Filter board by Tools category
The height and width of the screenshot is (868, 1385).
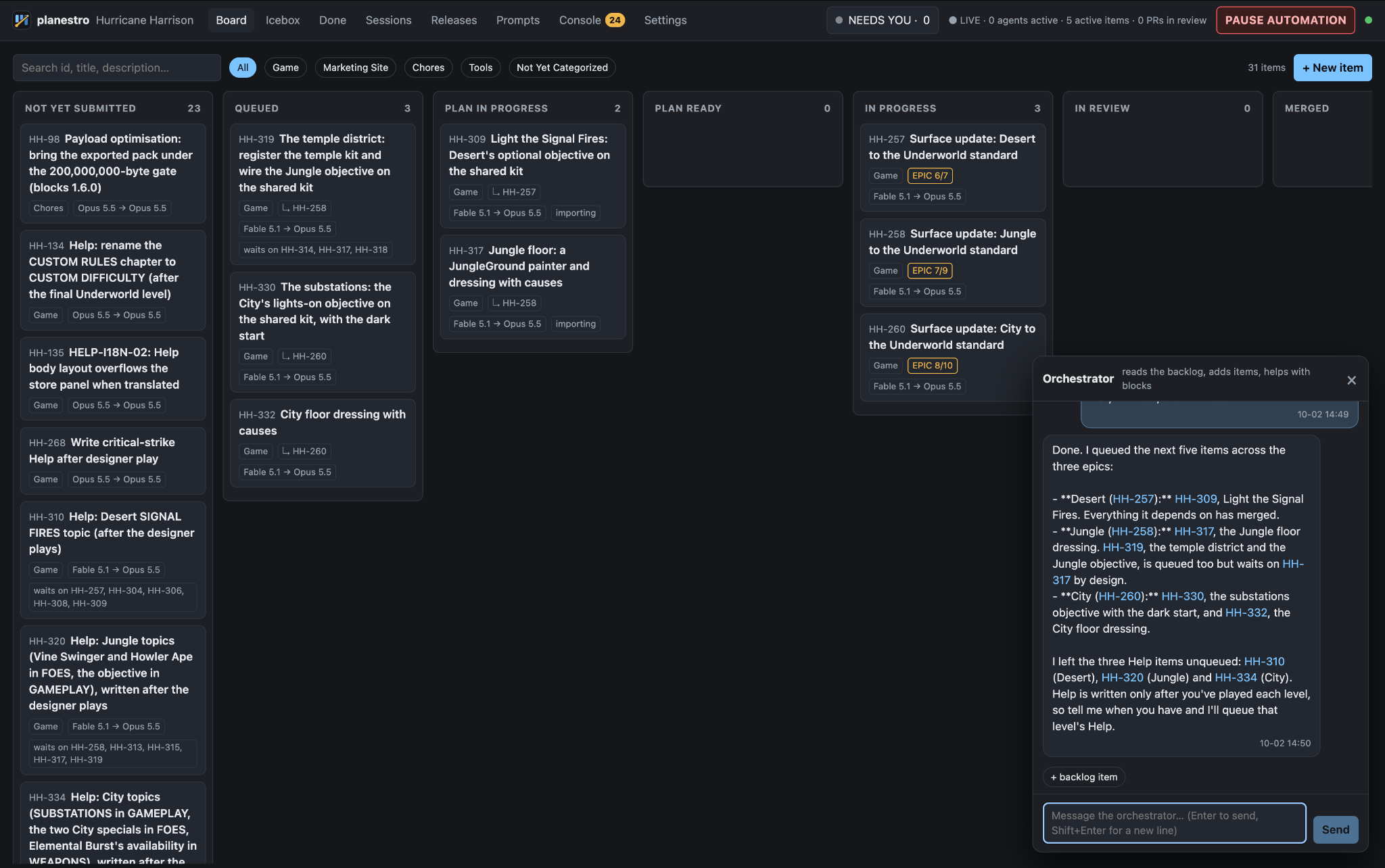(x=481, y=68)
